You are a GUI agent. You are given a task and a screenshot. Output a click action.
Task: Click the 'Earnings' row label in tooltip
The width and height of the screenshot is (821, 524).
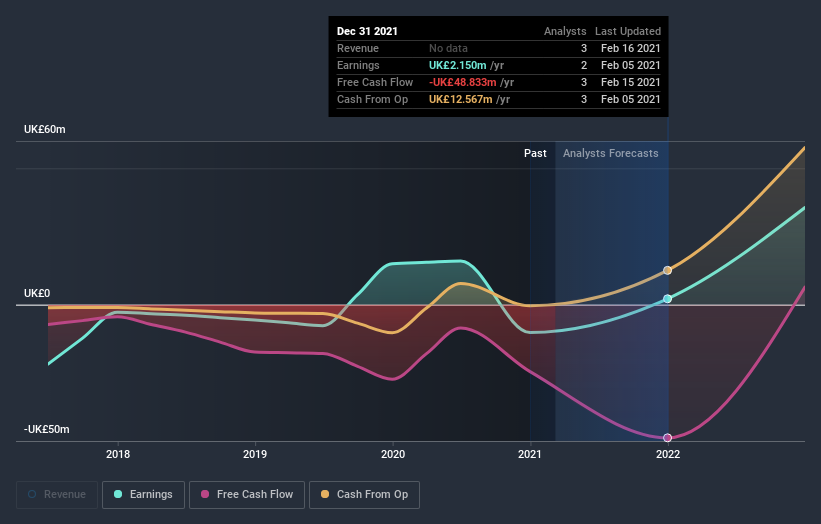(358, 65)
